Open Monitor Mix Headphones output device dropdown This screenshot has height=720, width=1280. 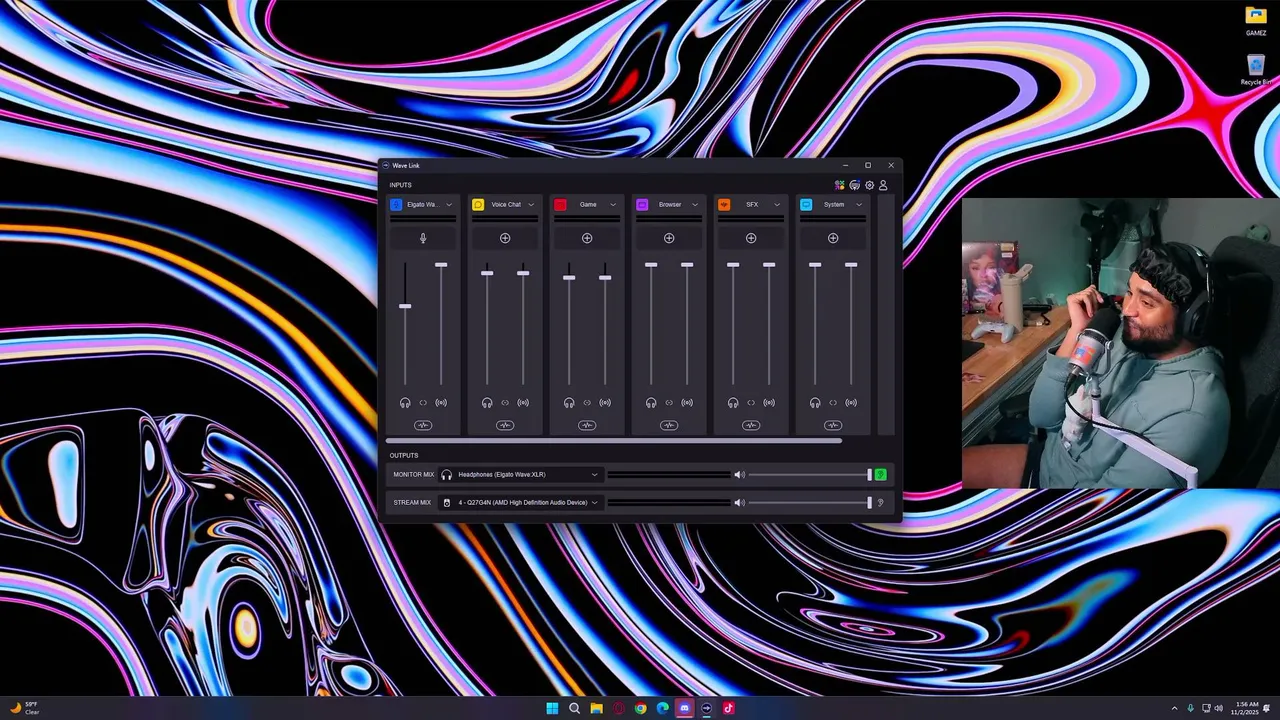click(x=520, y=475)
